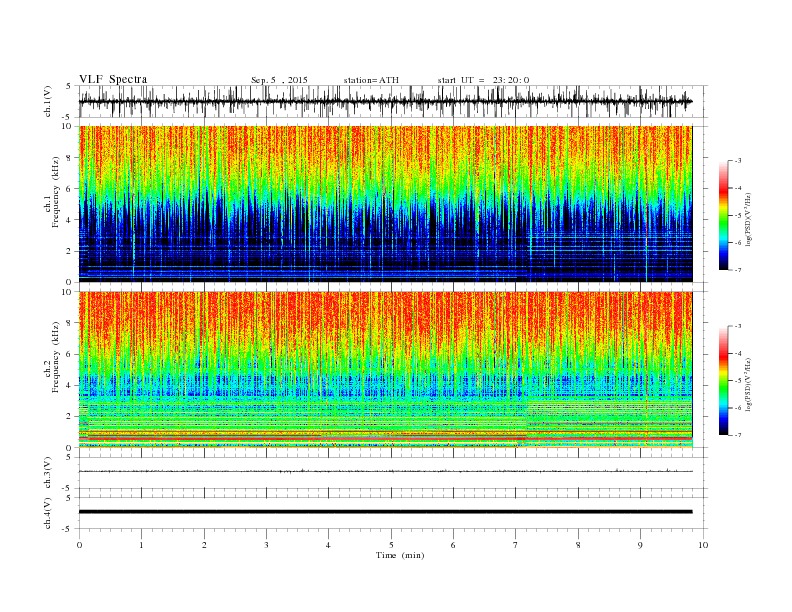Screen dimensions: 792x612
Task: Click time axis tick label "2"
Action: tap(204, 545)
